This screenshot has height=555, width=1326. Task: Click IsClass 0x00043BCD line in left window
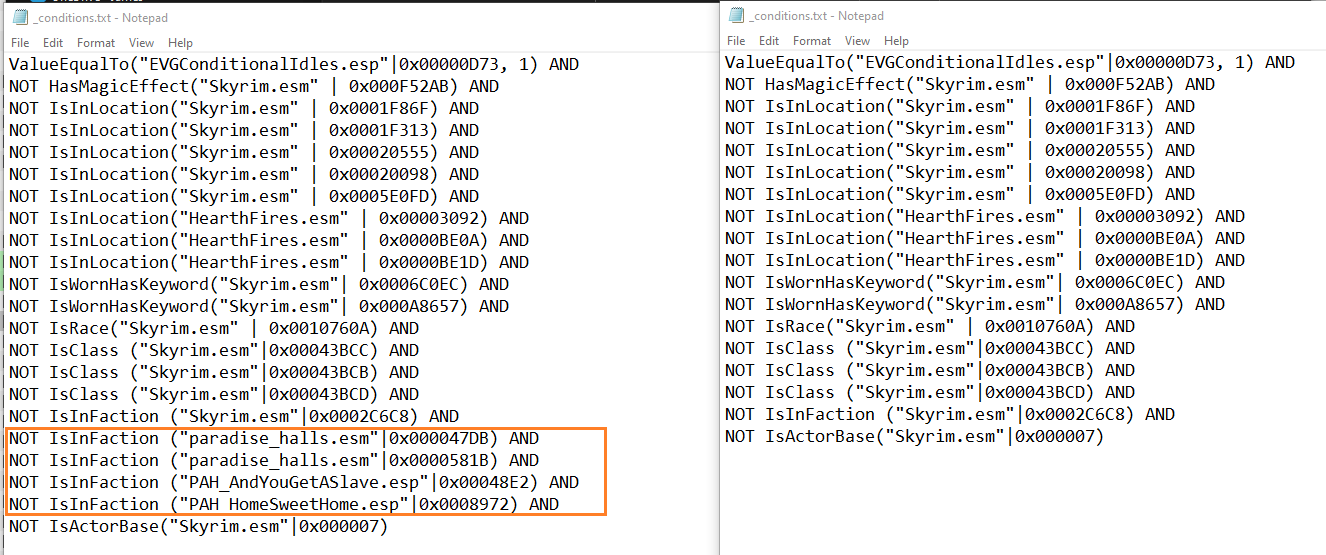click(x=214, y=394)
